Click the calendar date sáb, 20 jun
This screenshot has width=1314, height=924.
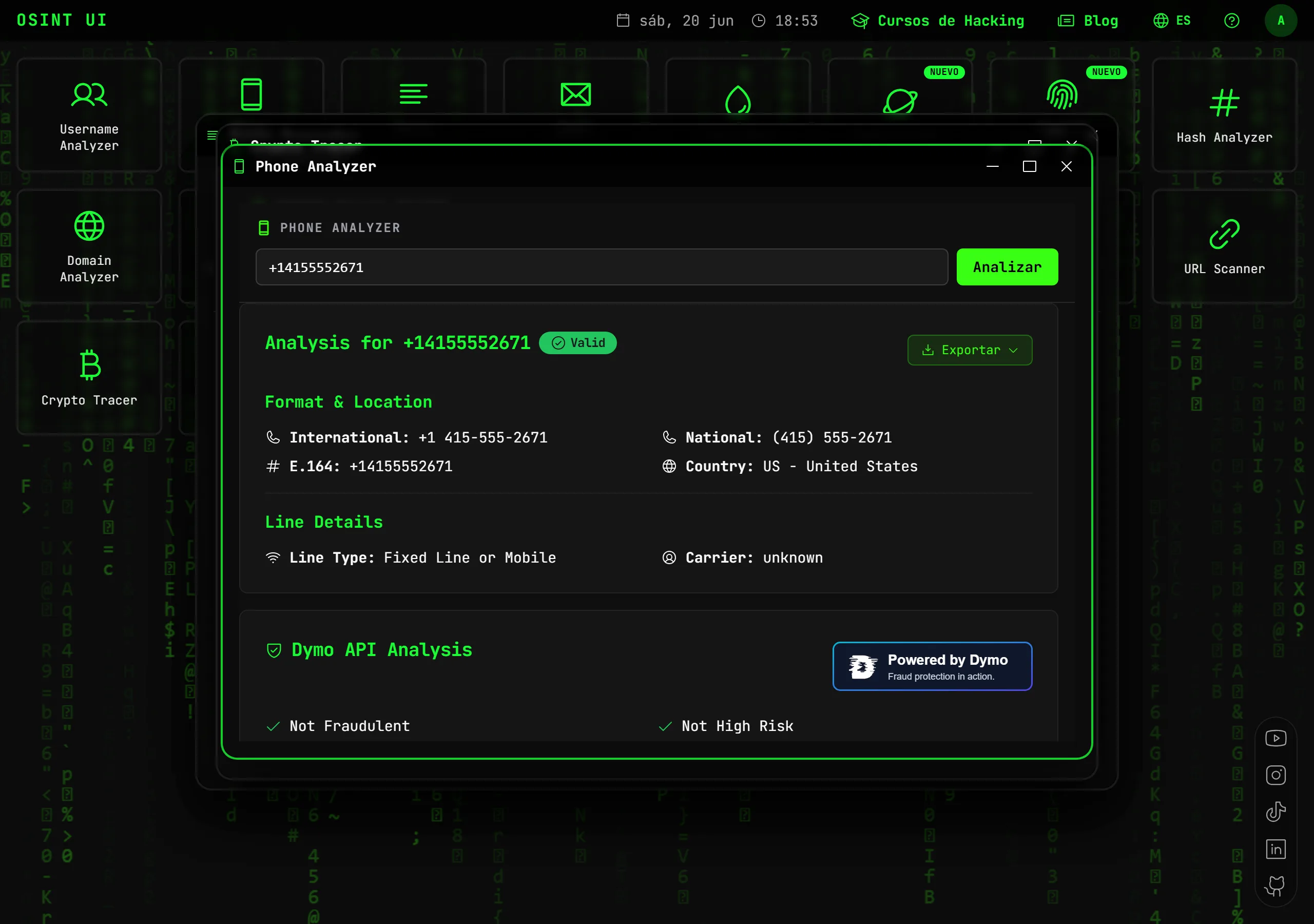675,21
